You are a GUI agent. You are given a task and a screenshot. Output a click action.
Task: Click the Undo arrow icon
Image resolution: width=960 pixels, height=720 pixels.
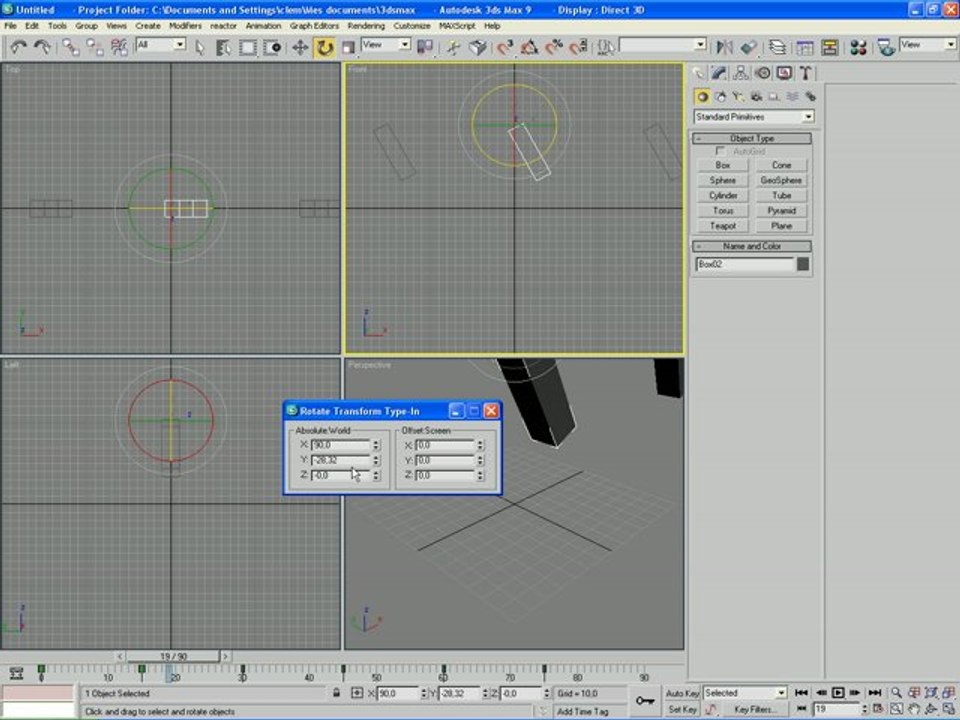[x=18, y=47]
